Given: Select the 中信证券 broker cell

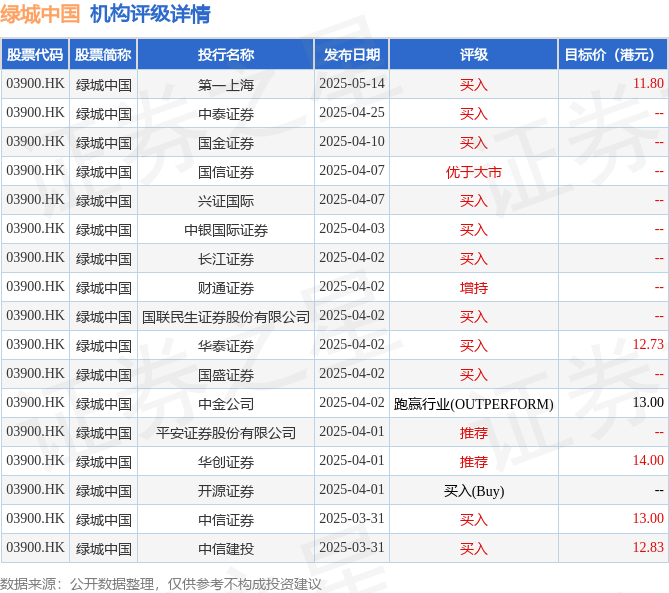Looking at the screenshot, I should tap(226, 520).
